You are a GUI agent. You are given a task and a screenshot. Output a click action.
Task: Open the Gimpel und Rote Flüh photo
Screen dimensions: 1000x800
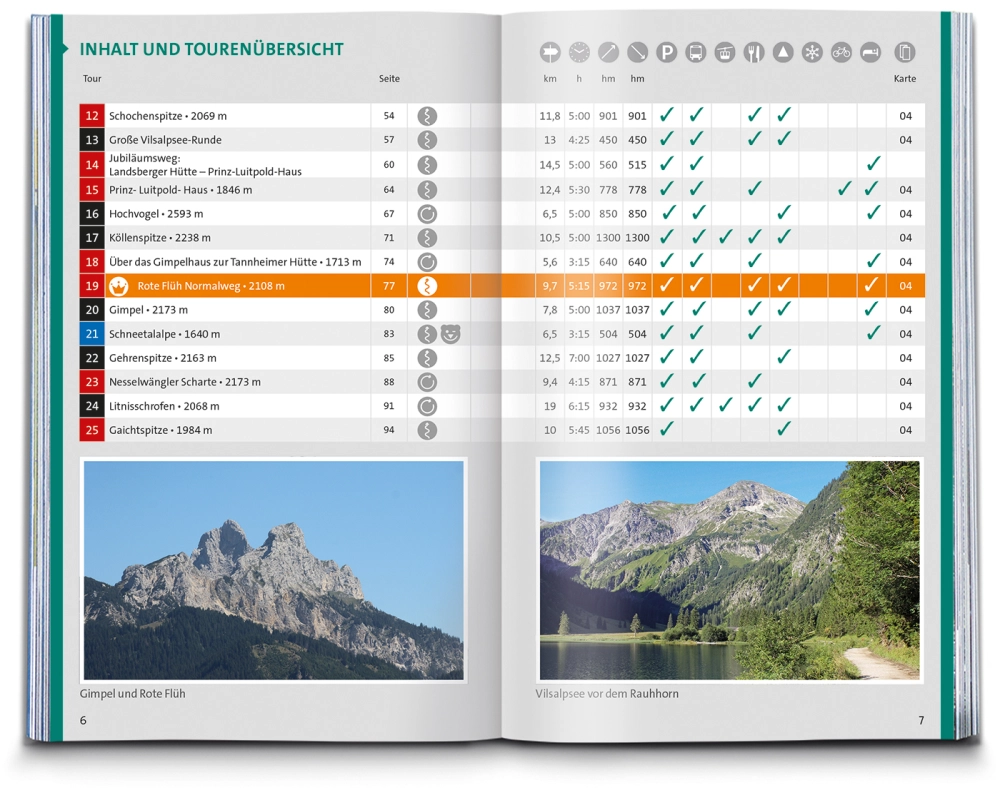point(273,570)
